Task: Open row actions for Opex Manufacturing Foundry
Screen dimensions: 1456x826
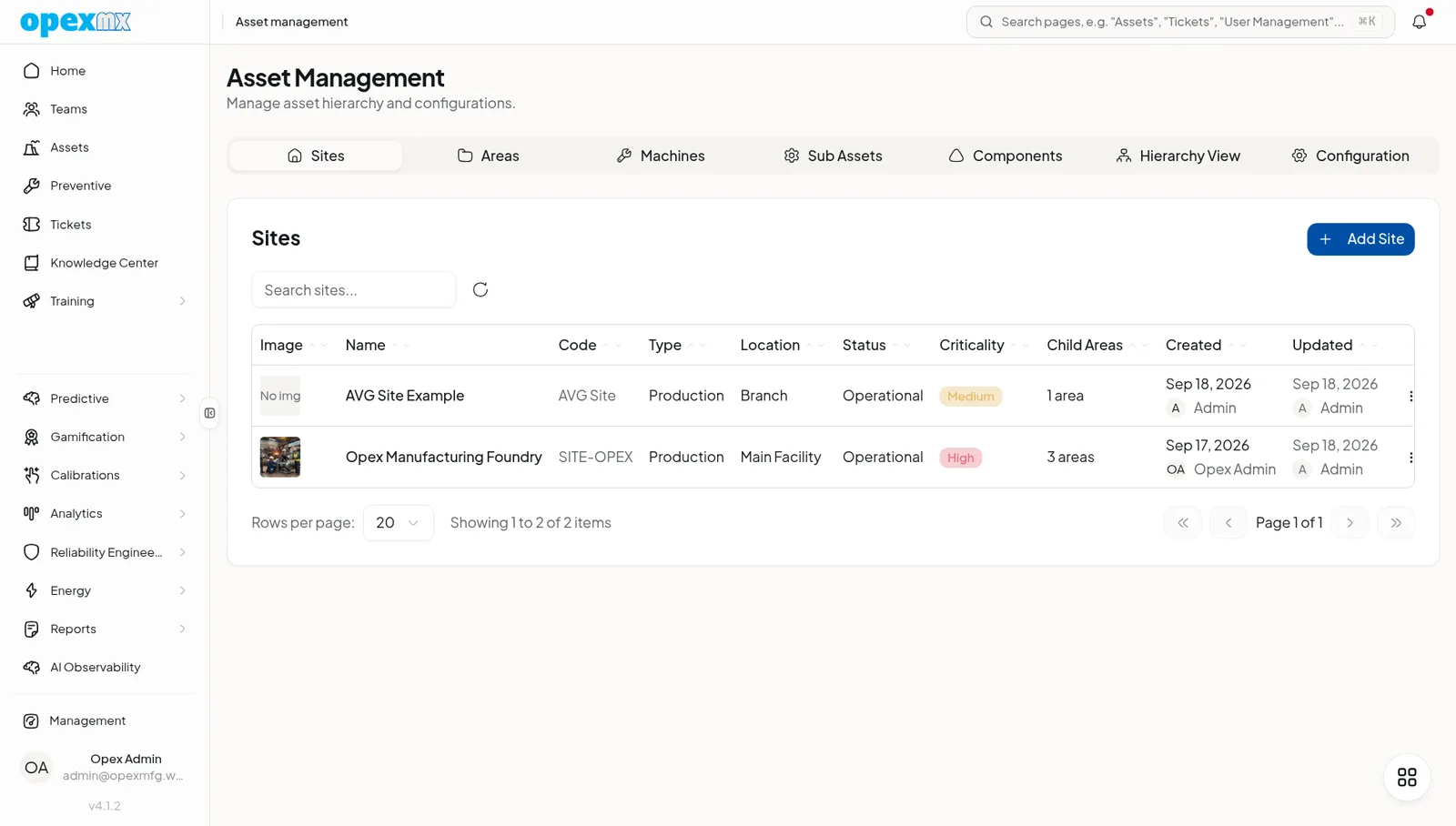Action: click(1410, 458)
